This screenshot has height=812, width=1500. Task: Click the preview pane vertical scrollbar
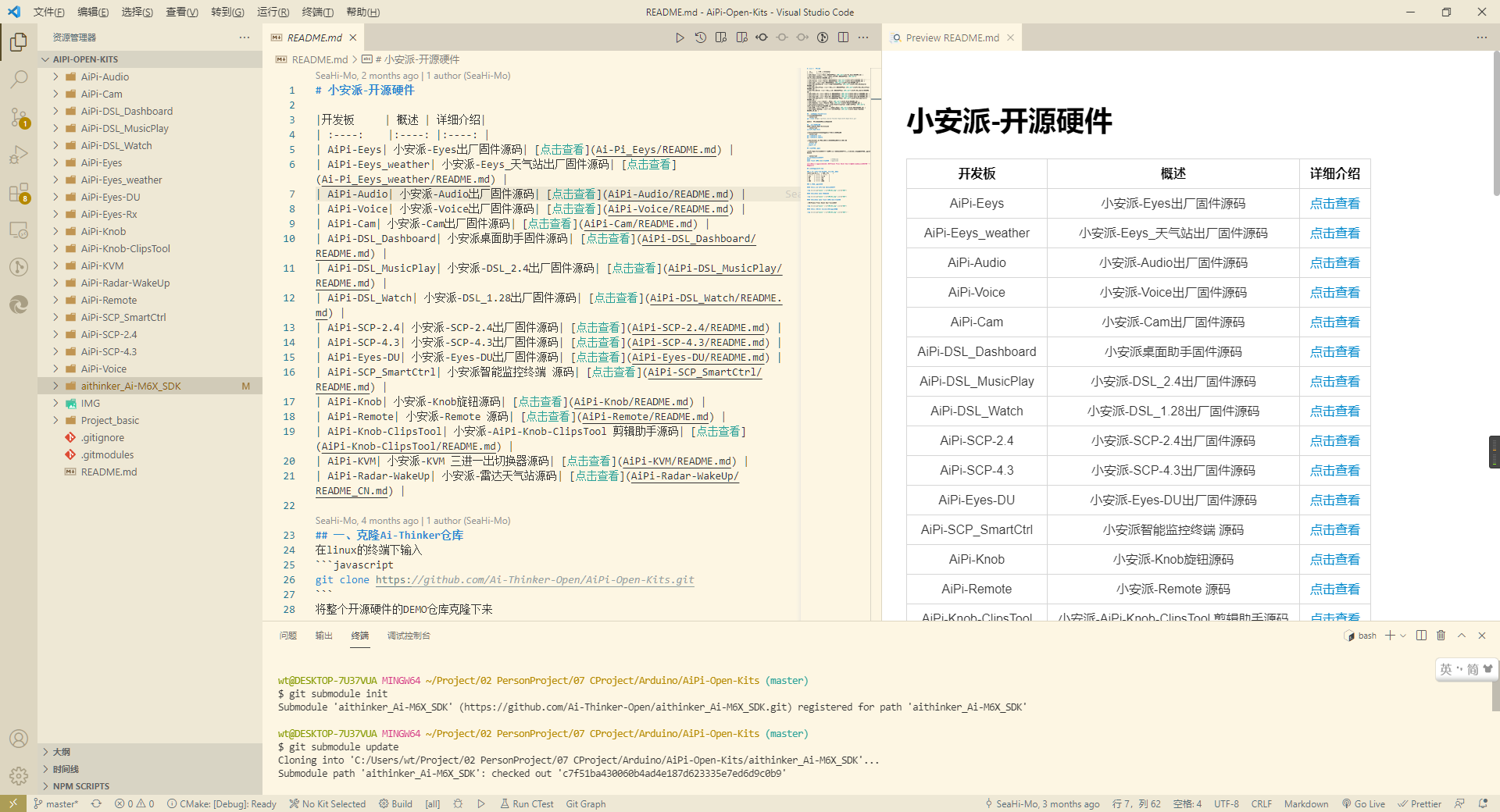1495,123
